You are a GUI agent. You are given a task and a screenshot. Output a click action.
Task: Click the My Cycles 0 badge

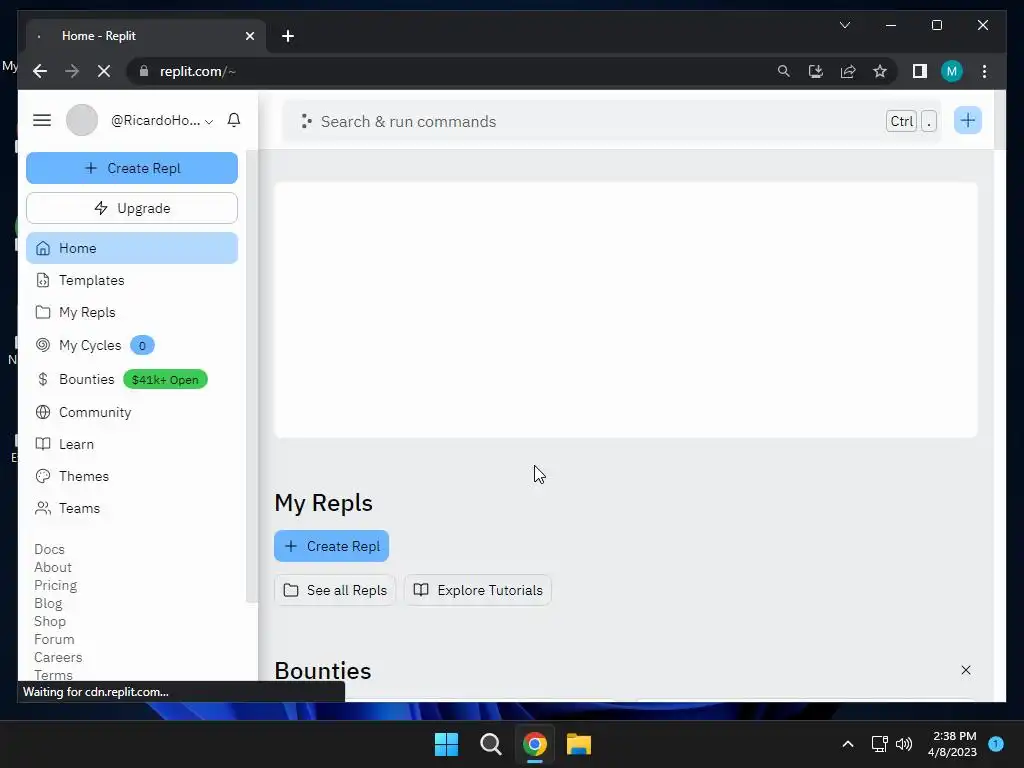142,345
